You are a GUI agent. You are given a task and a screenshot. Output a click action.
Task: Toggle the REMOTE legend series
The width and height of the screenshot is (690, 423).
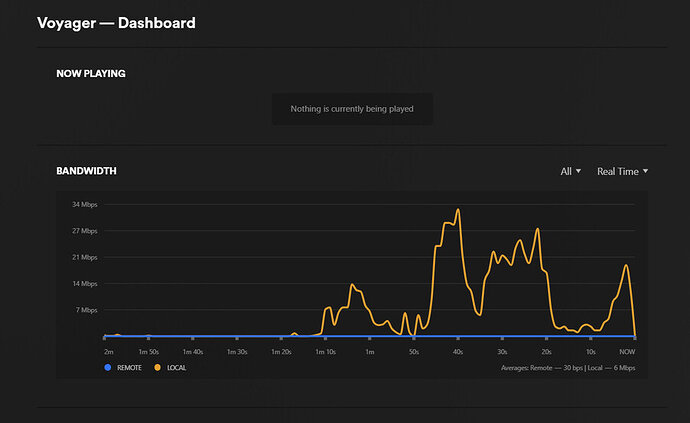[123, 368]
